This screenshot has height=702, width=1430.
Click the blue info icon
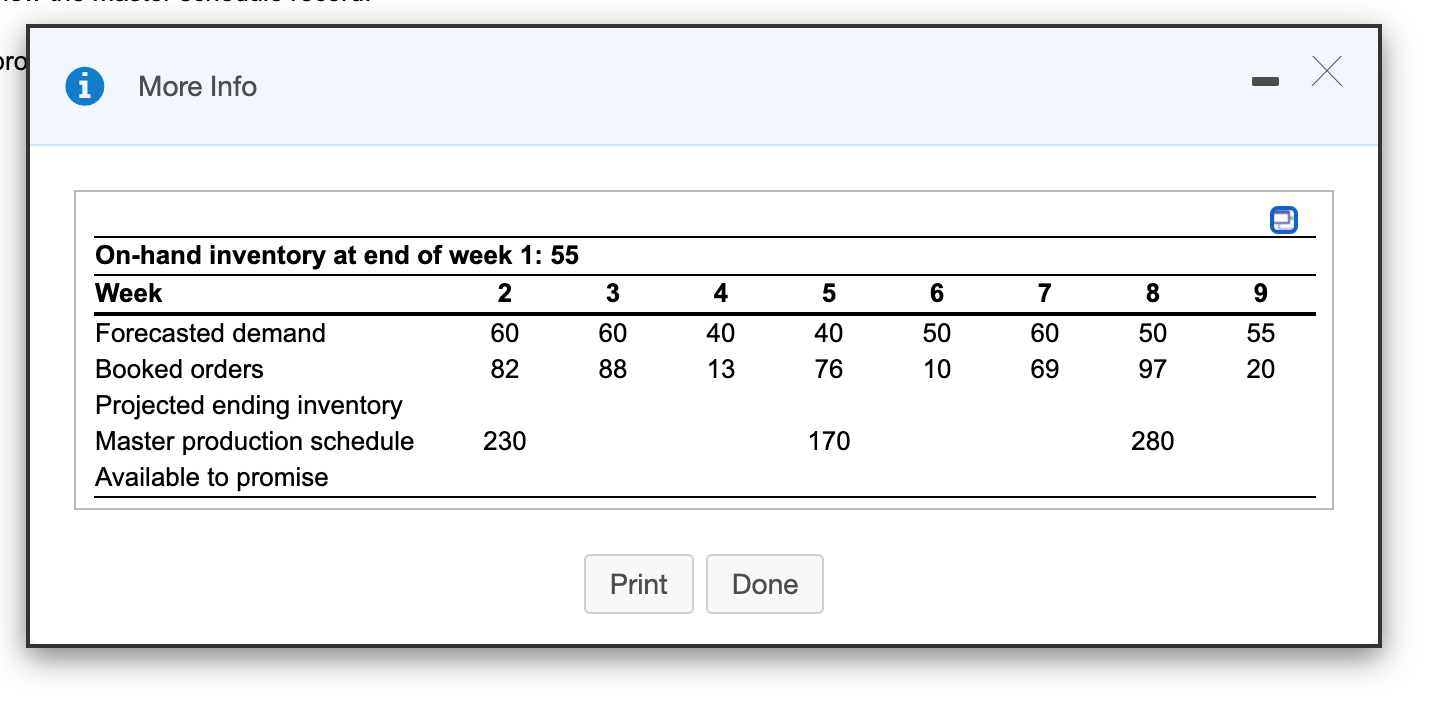click(x=85, y=87)
